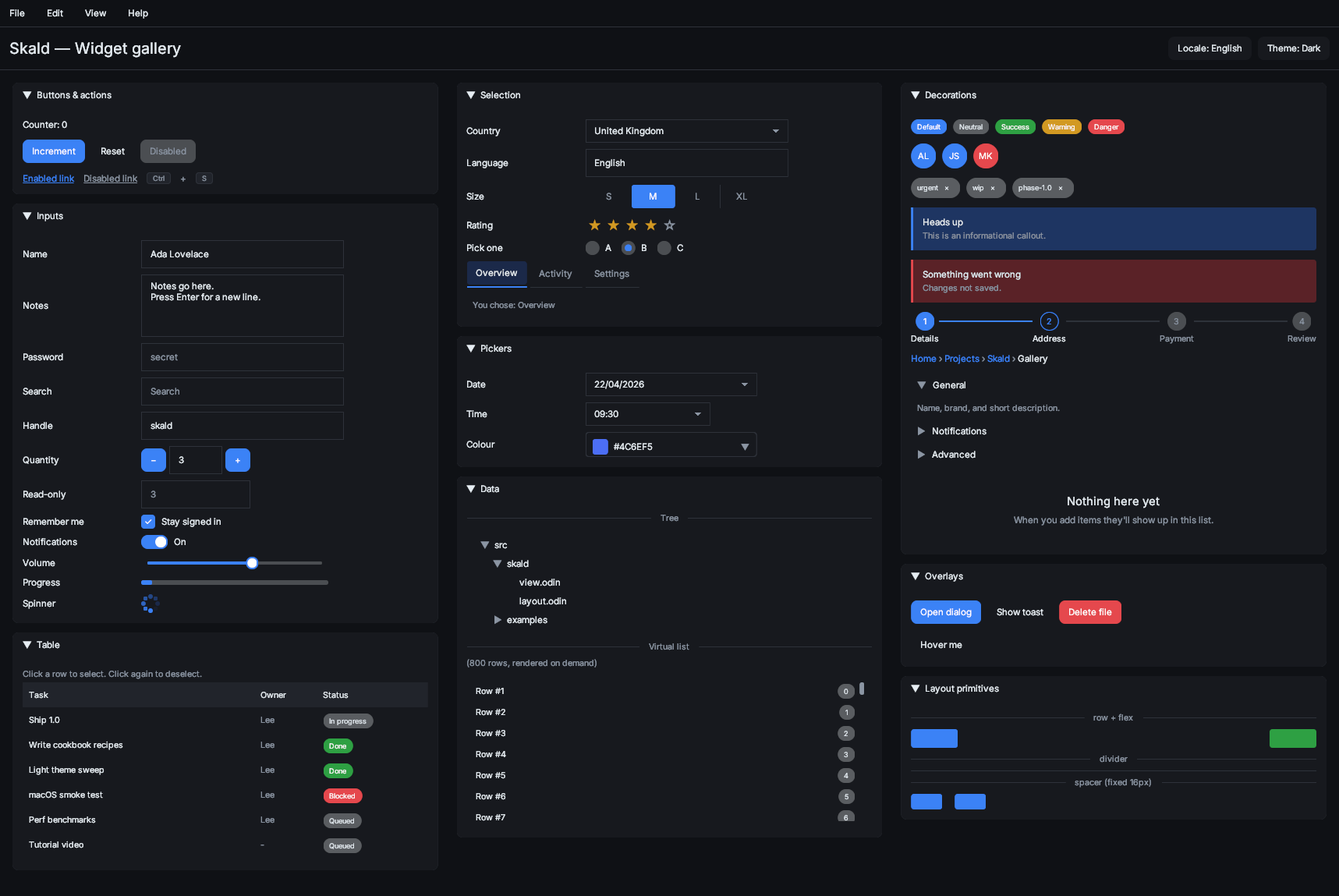Click the Increment button
The width and height of the screenshot is (1339, 896).
click(54, 151)
